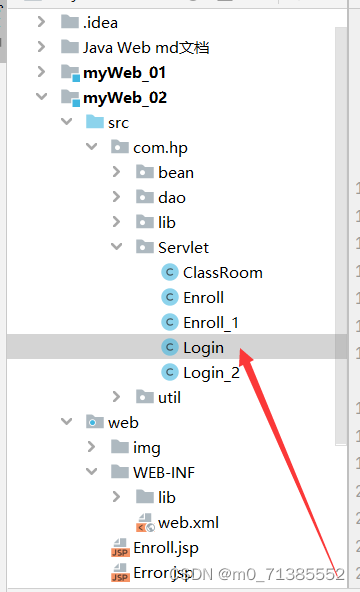Click the project tree vertical scrollbar
The width and height of the screenshot is (360, 592).
click(341, 236)
